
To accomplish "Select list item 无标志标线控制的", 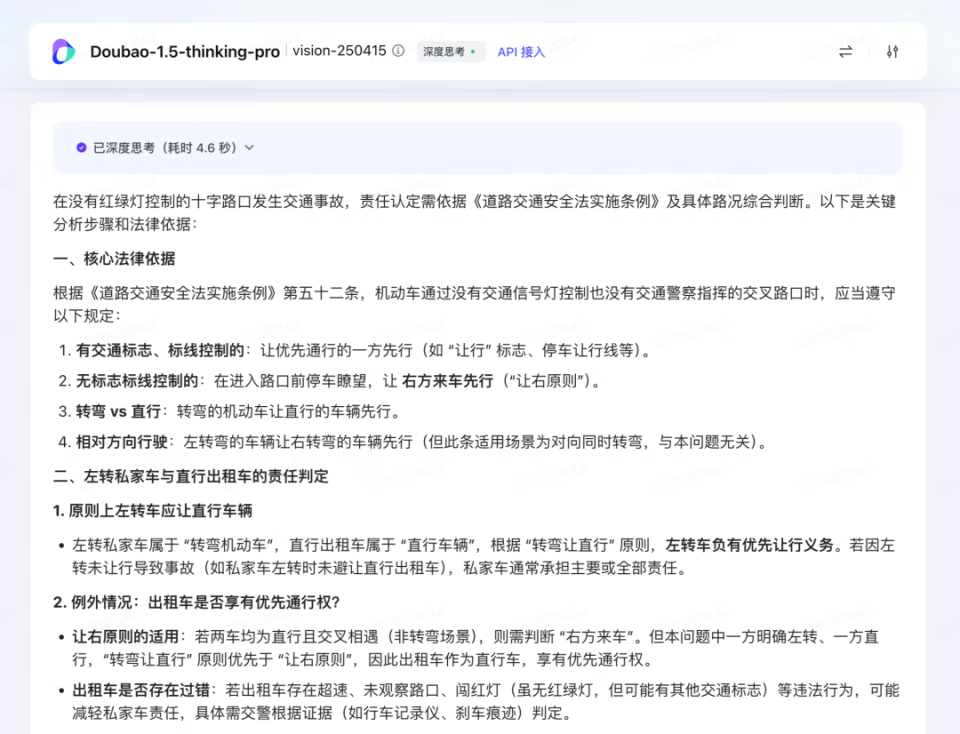I will click(137, 381).
